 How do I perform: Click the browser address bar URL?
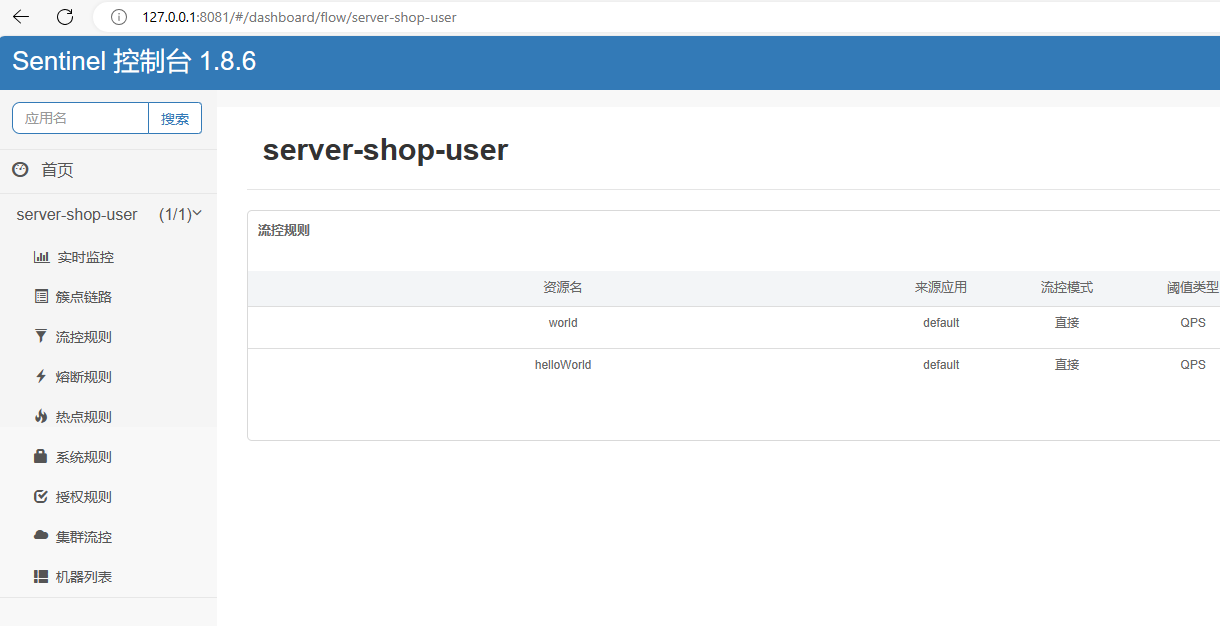tap(299, 17)
